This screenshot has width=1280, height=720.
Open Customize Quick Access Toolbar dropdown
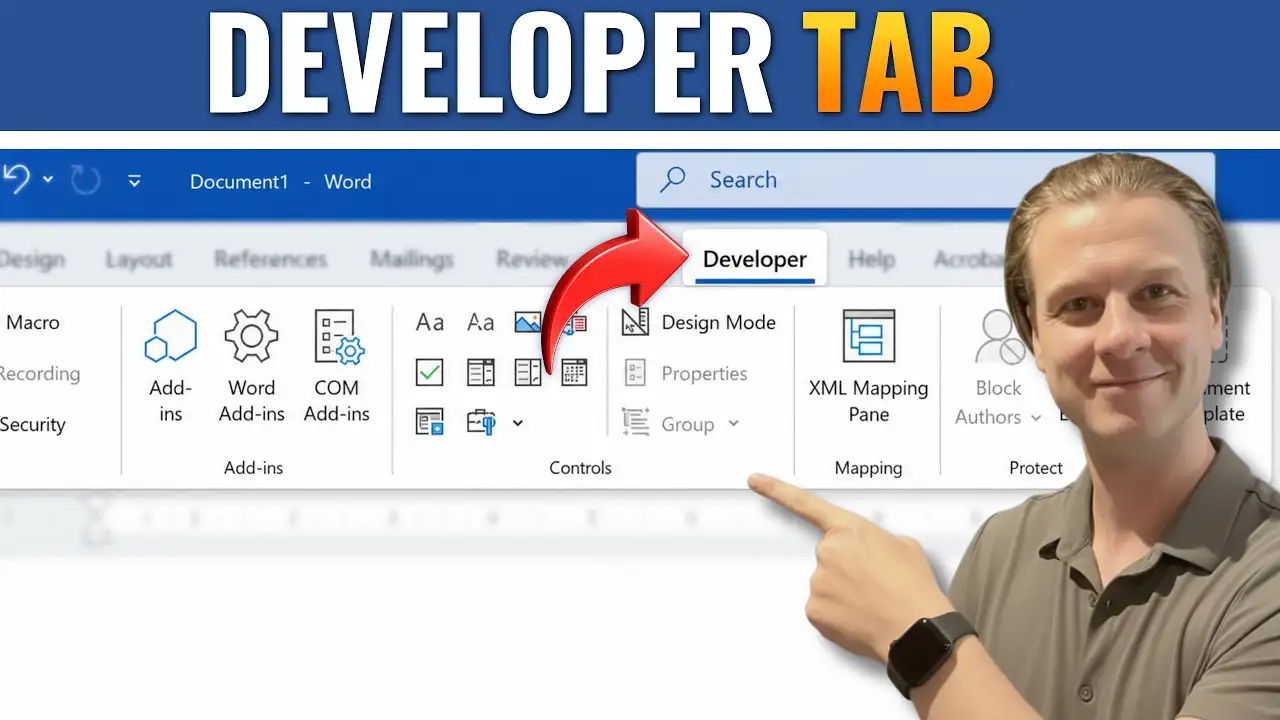pos(134,181)
